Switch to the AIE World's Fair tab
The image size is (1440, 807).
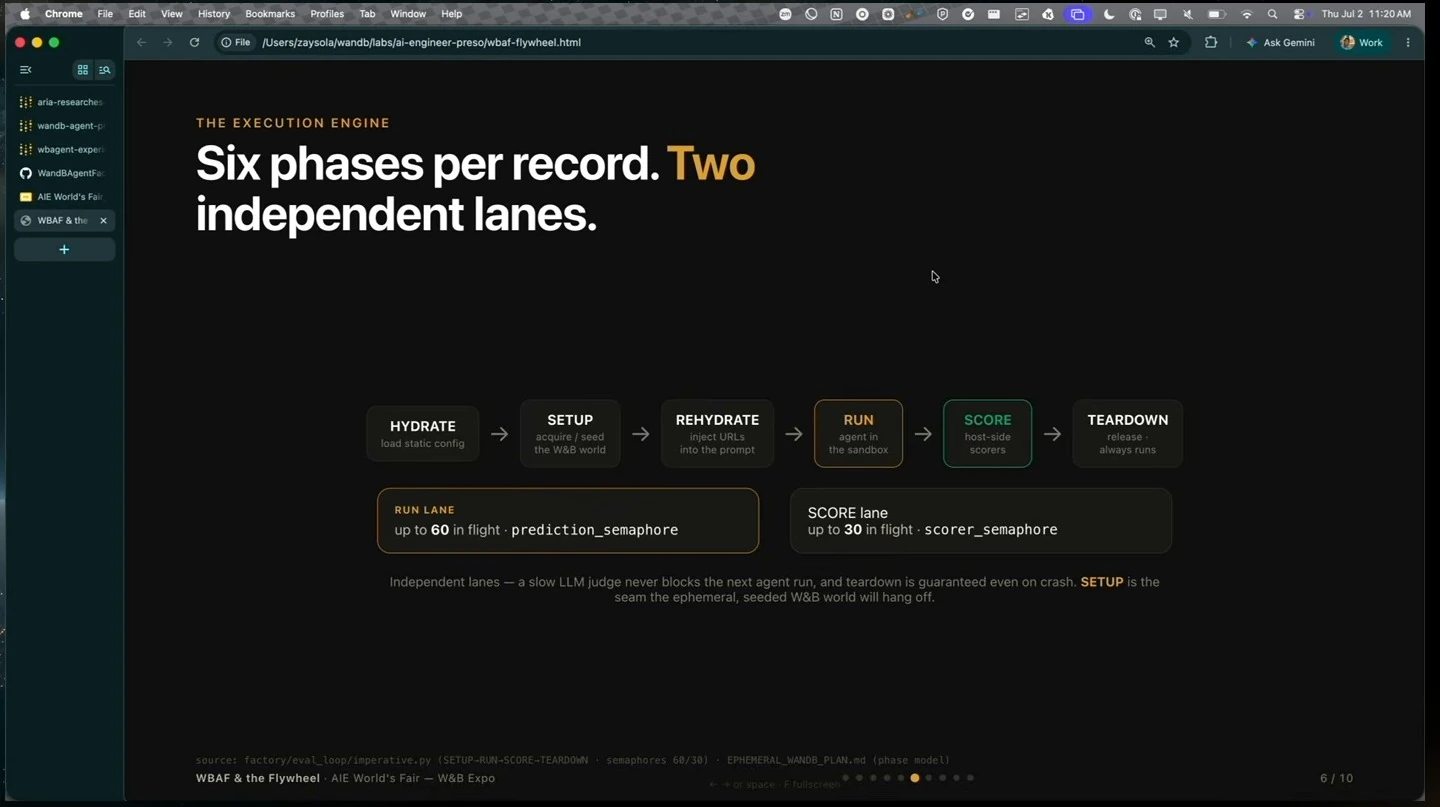coord(64,197)
